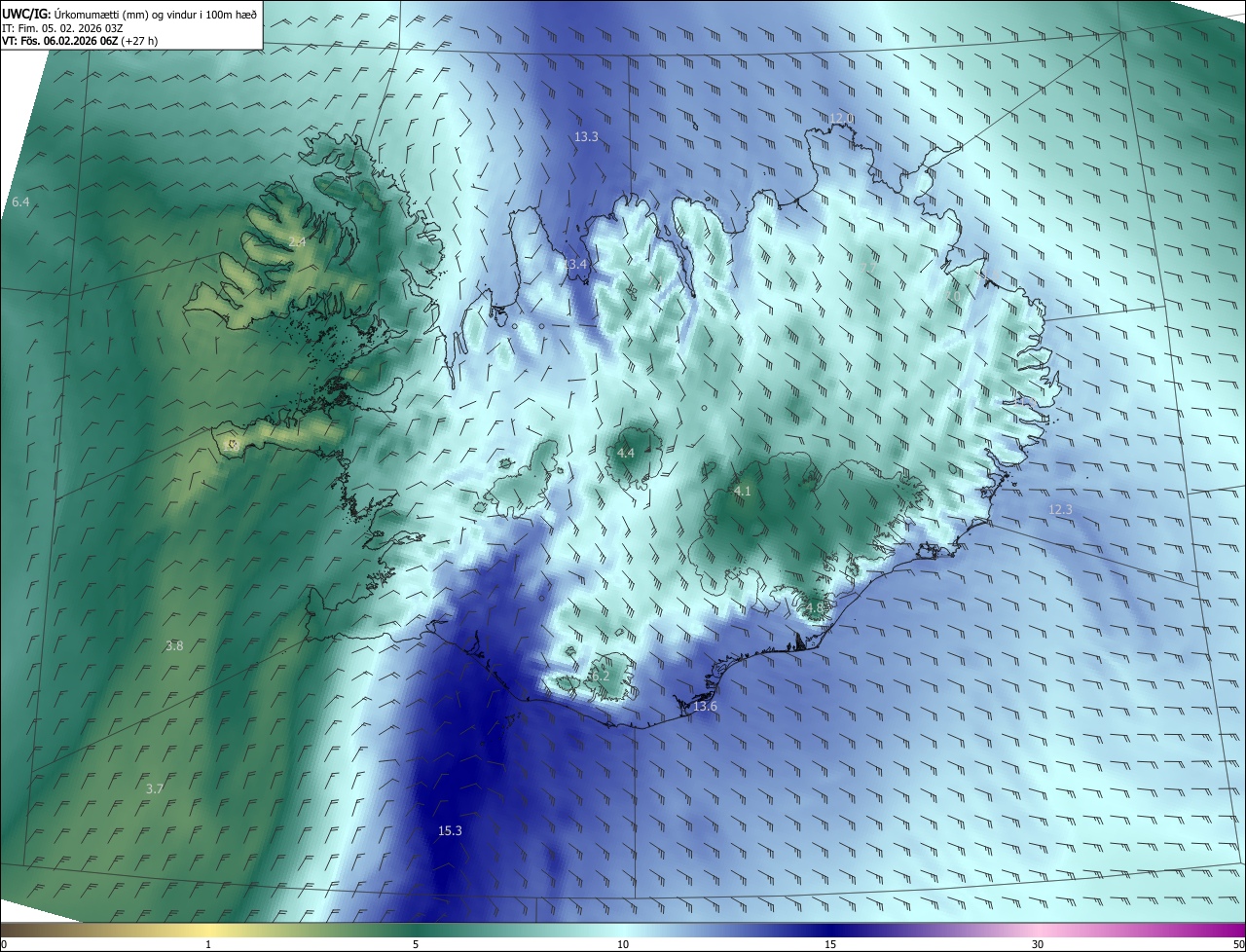Click the 13.6 value on the south coast

[x=705, y=706]
